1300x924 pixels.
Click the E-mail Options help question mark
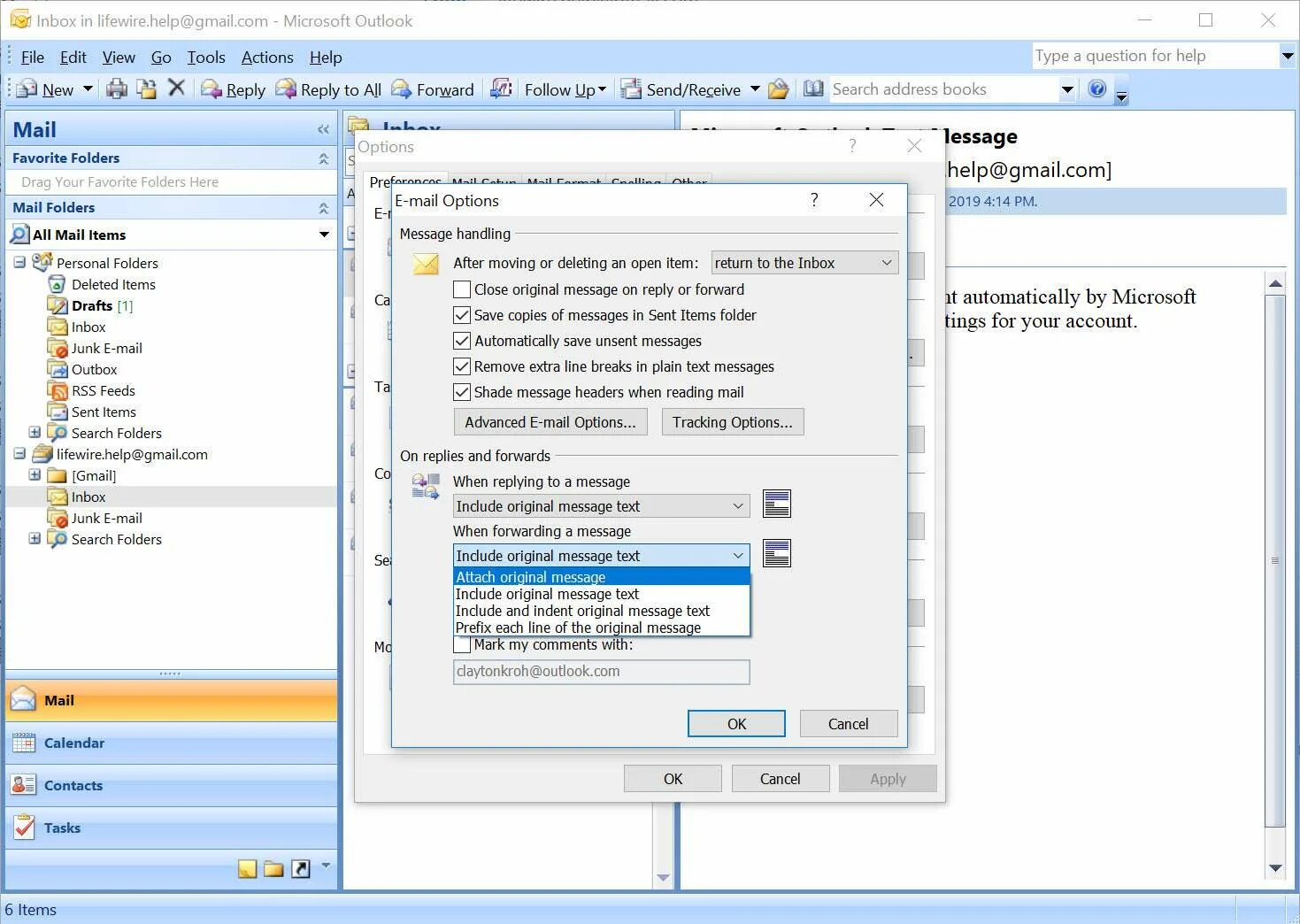(814, 200)
